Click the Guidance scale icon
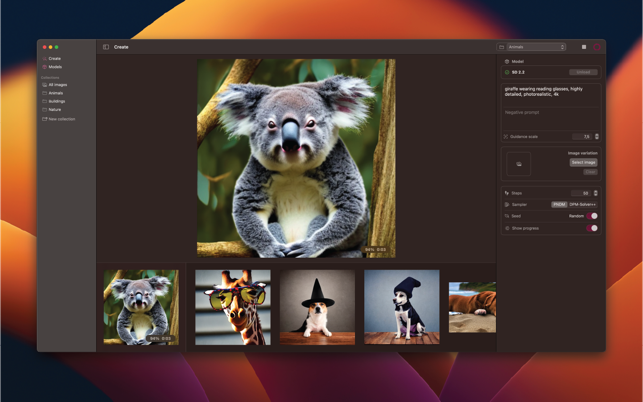 point(506,137)
